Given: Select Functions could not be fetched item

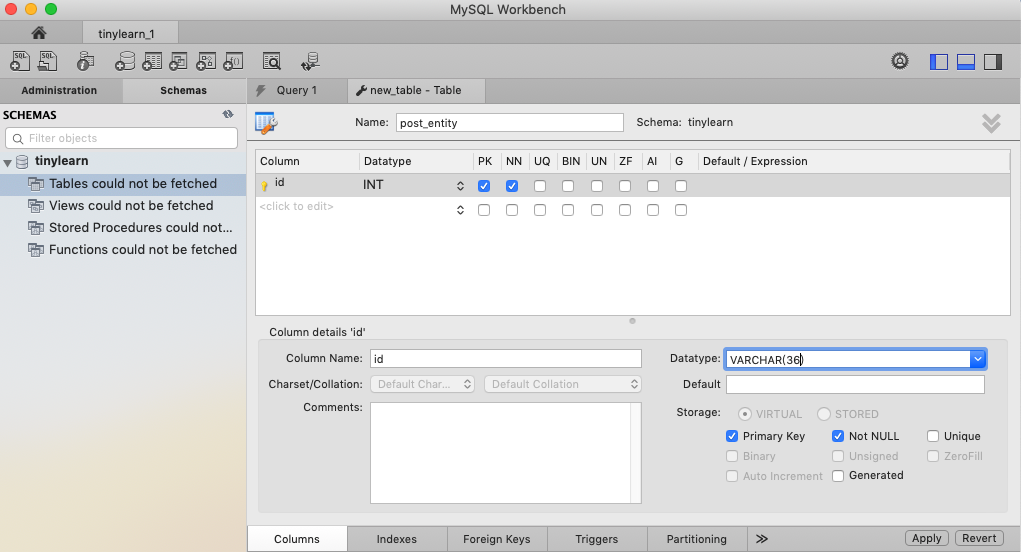Looking at the screenshot, I should pos(123,250).
